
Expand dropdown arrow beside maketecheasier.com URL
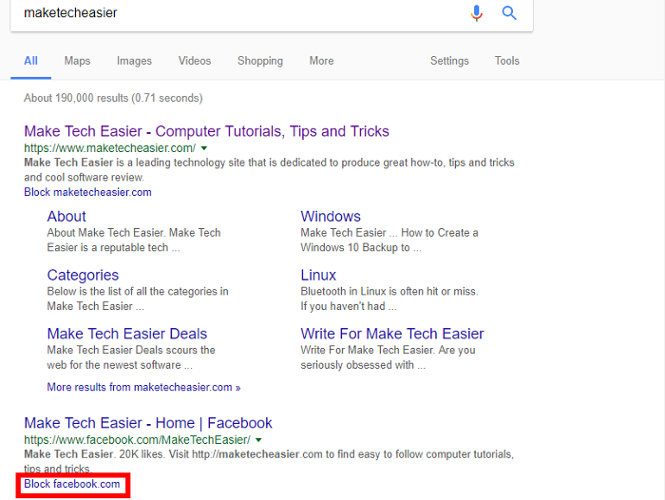204,148
